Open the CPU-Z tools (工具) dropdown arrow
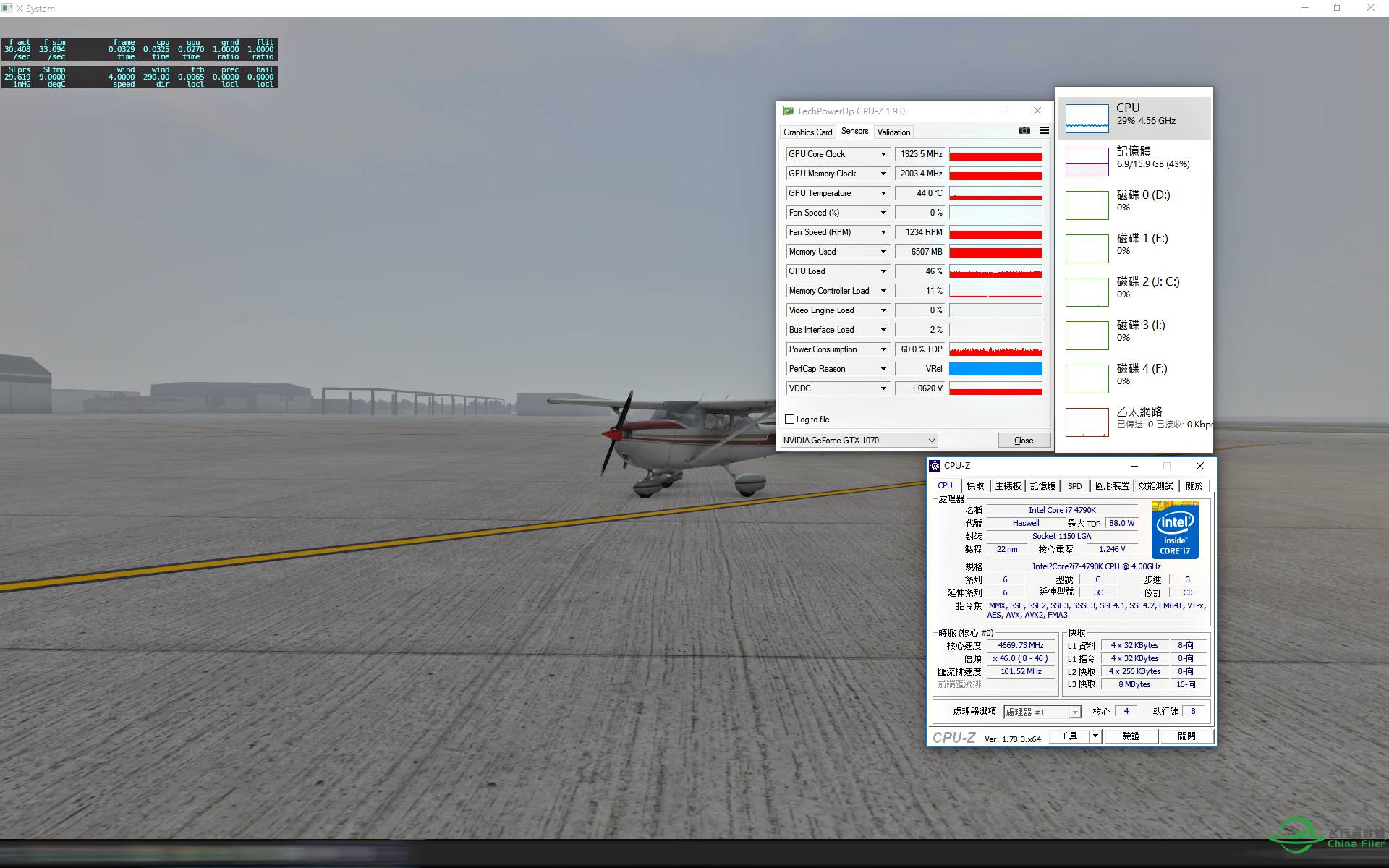The image size is (1389, 868). pos(1095,736)
